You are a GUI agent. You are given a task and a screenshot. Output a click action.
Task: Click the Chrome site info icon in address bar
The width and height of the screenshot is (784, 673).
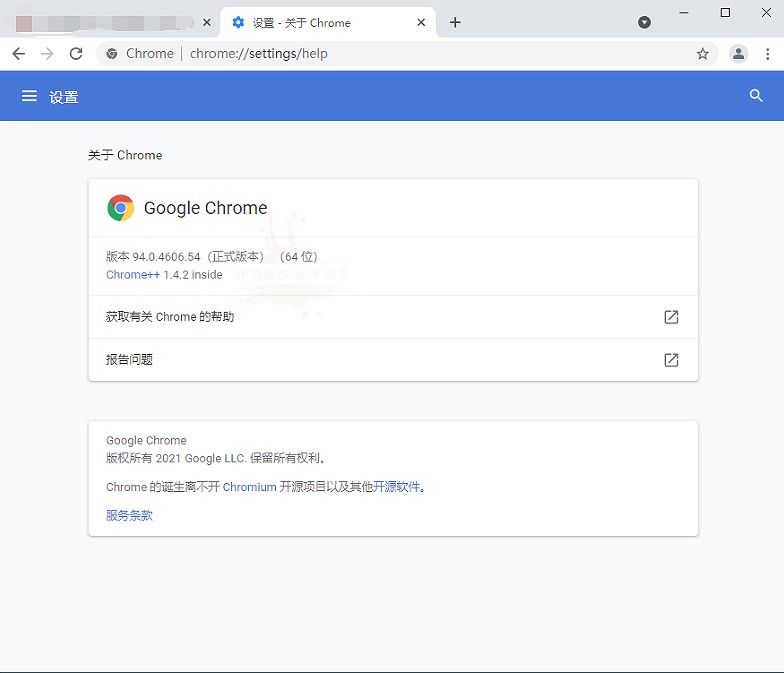point(112,54)
